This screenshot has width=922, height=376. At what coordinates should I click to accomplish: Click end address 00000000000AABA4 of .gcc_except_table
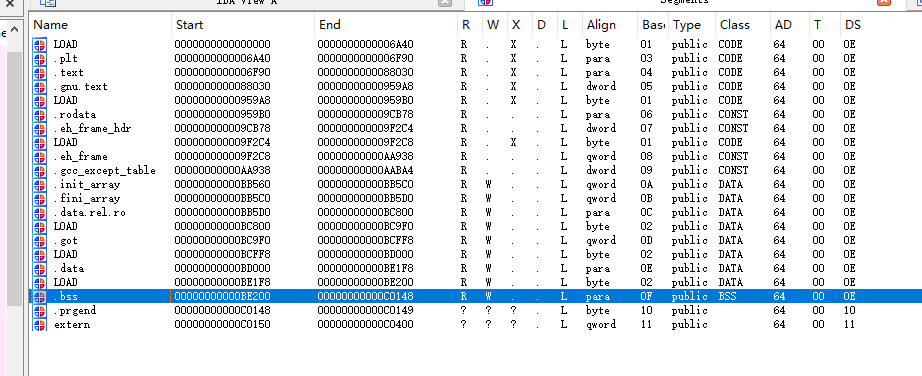365,171
